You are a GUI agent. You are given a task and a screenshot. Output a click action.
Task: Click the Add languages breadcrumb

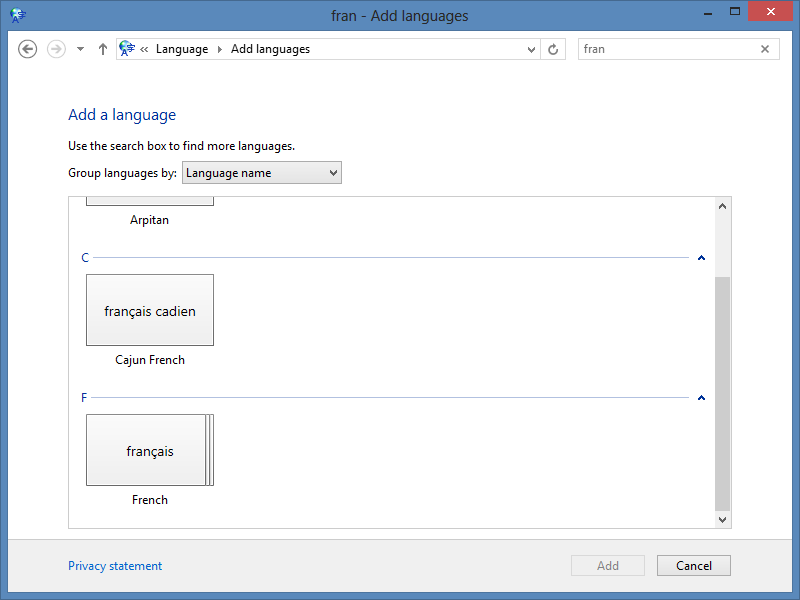(270, 49)
